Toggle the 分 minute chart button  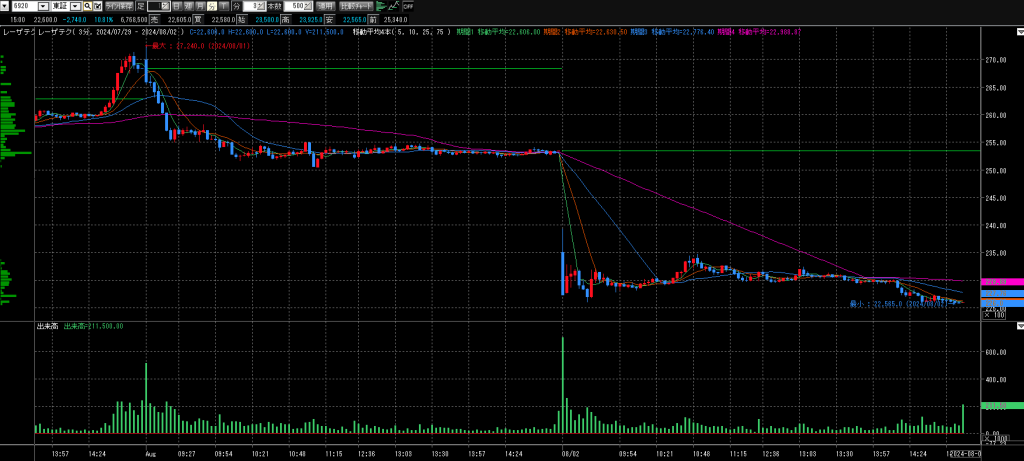[211, 6]
